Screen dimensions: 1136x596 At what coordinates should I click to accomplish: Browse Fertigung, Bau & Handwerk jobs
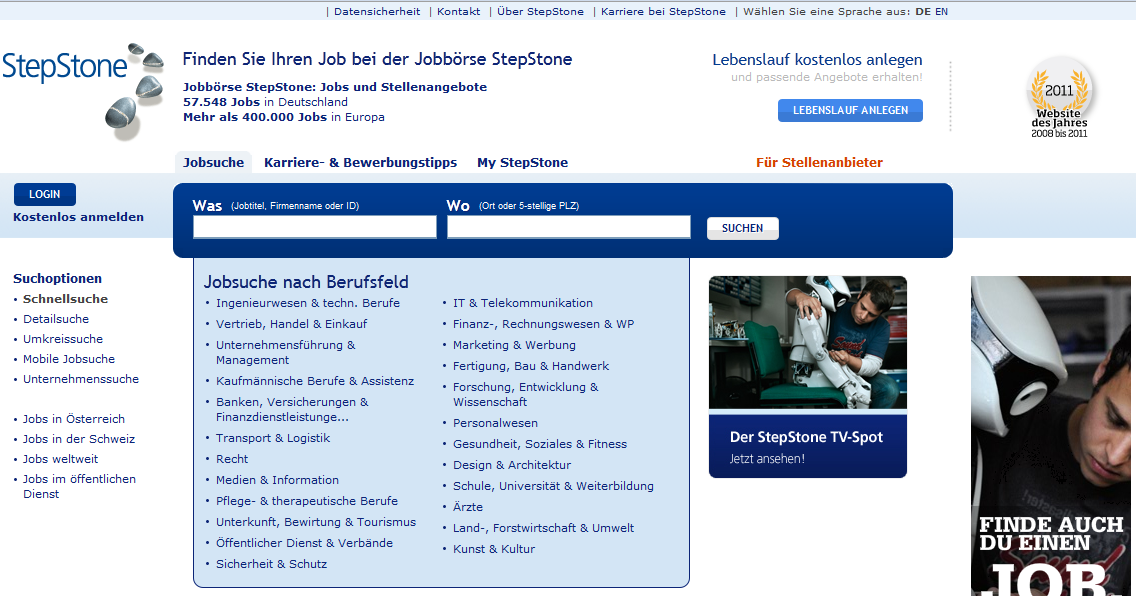(531, 366)
